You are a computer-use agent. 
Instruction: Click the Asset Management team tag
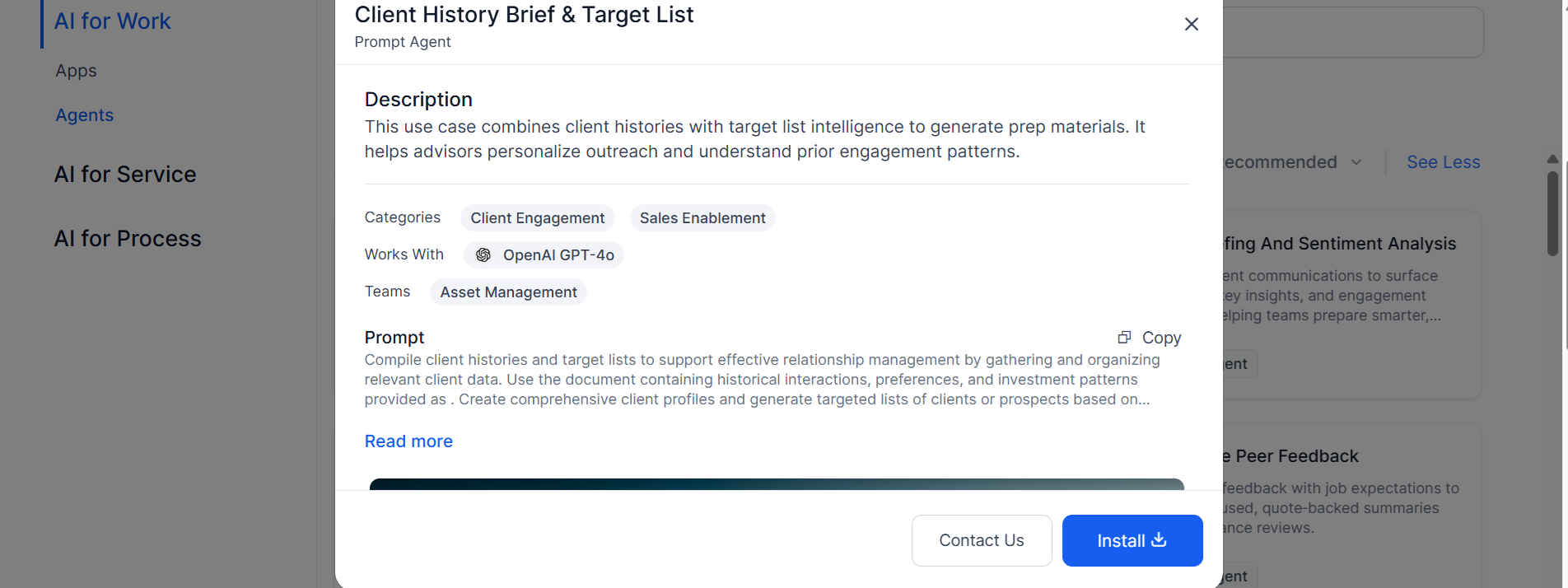pos(508,292)
